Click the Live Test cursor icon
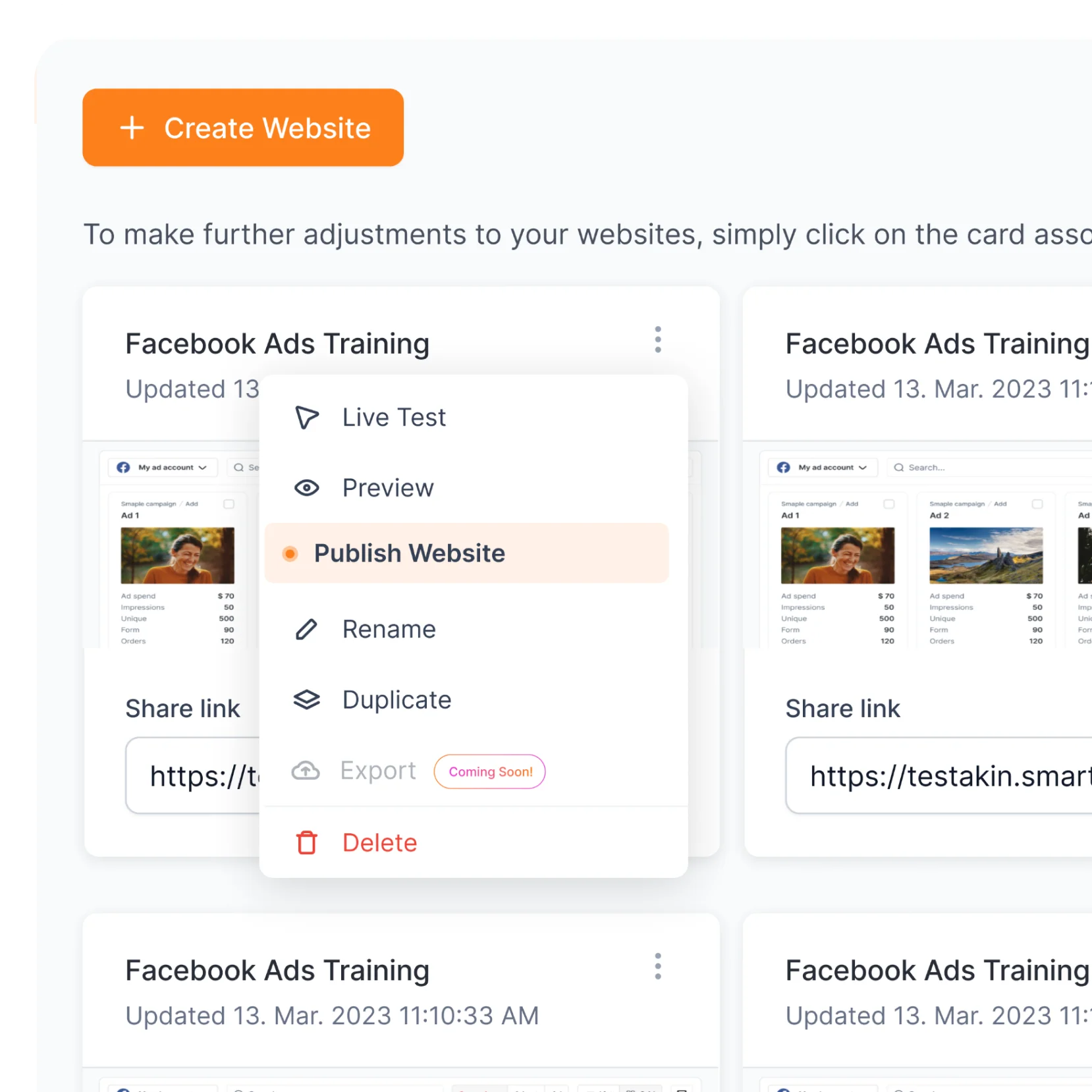Image resolution: width=1092 pixels, height=1092 pixels. 306,418
